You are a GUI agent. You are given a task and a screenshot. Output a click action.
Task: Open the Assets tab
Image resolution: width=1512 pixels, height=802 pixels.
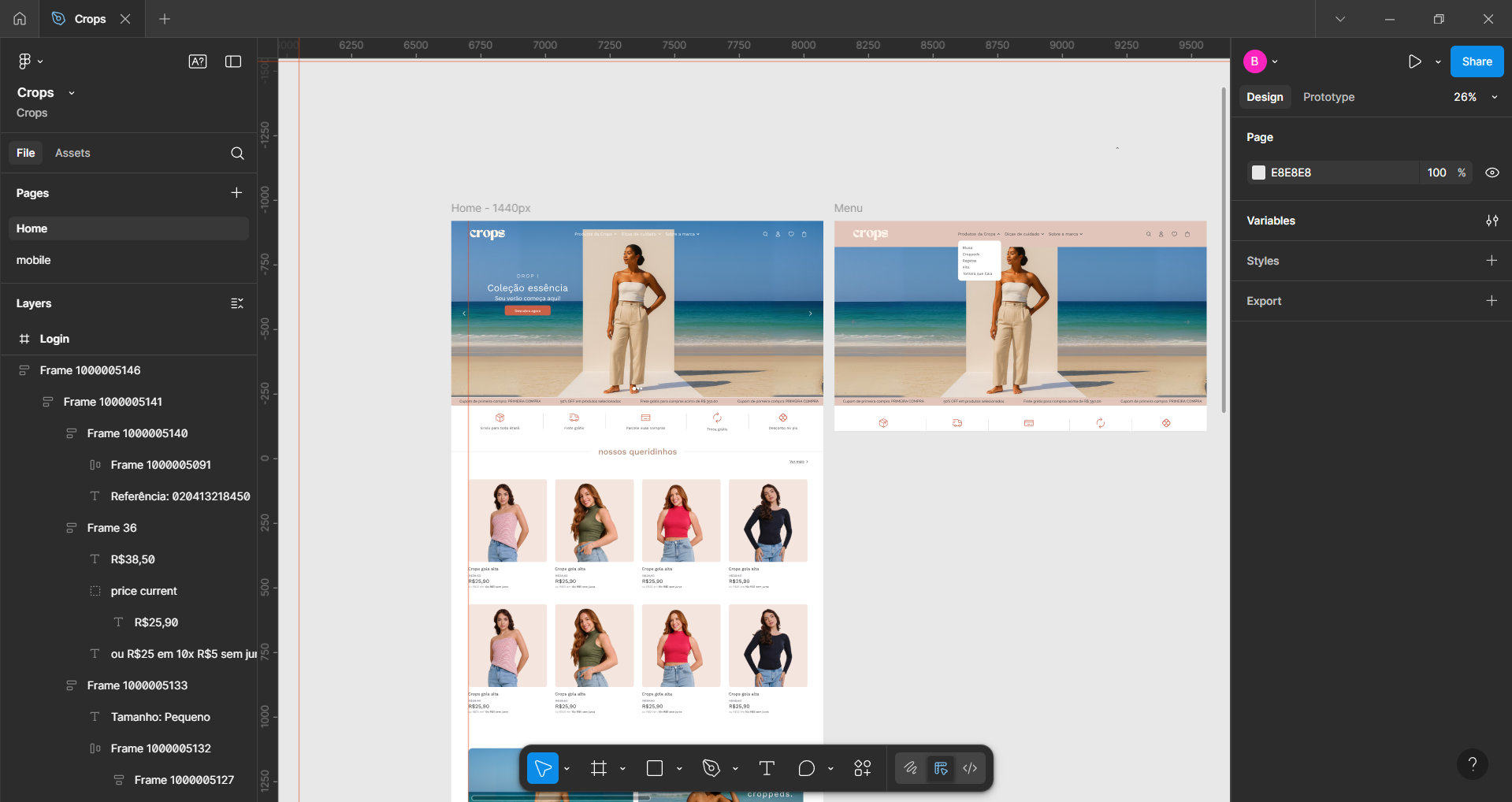pos(72,153)
